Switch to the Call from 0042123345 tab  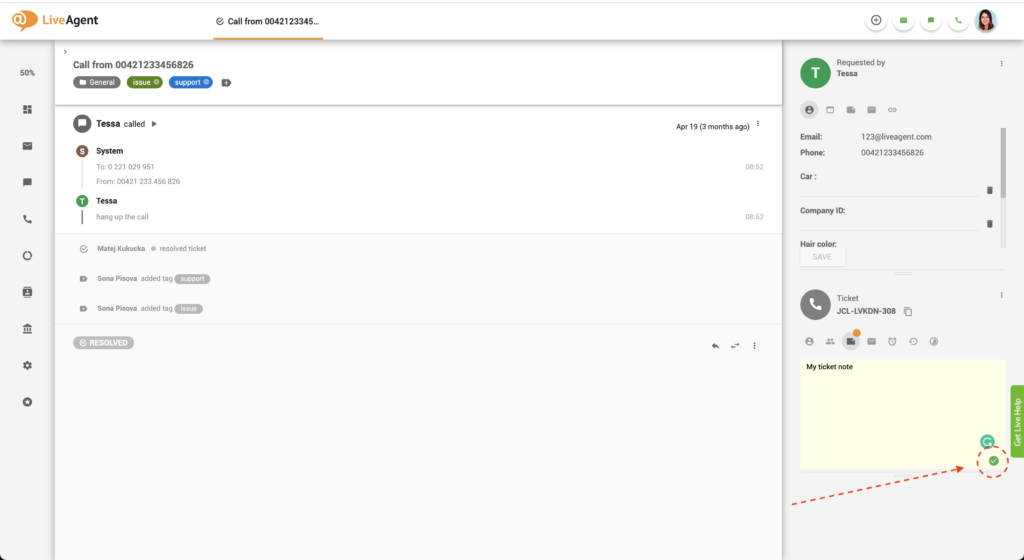268,20
